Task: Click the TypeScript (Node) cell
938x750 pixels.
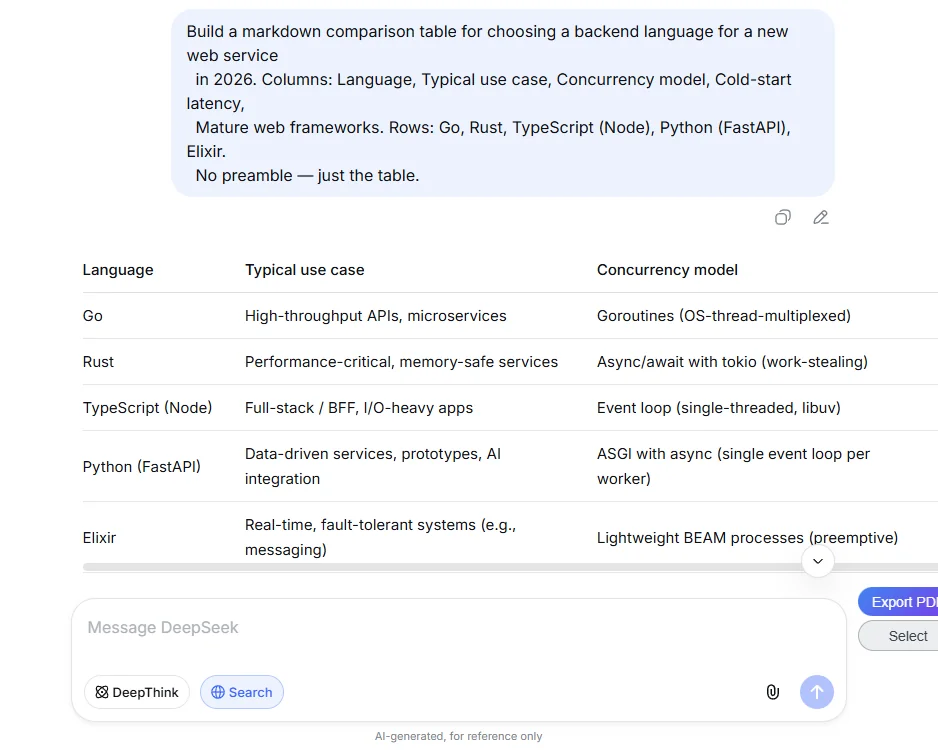Action: [147, 408]
